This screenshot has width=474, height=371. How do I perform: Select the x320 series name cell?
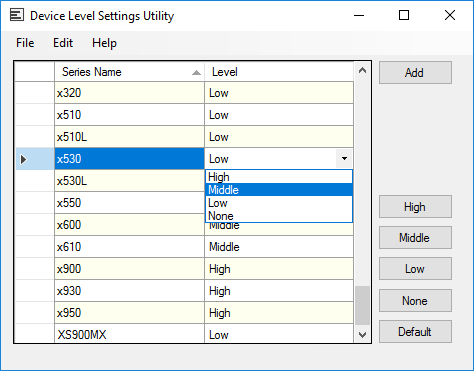pos(129,93)
